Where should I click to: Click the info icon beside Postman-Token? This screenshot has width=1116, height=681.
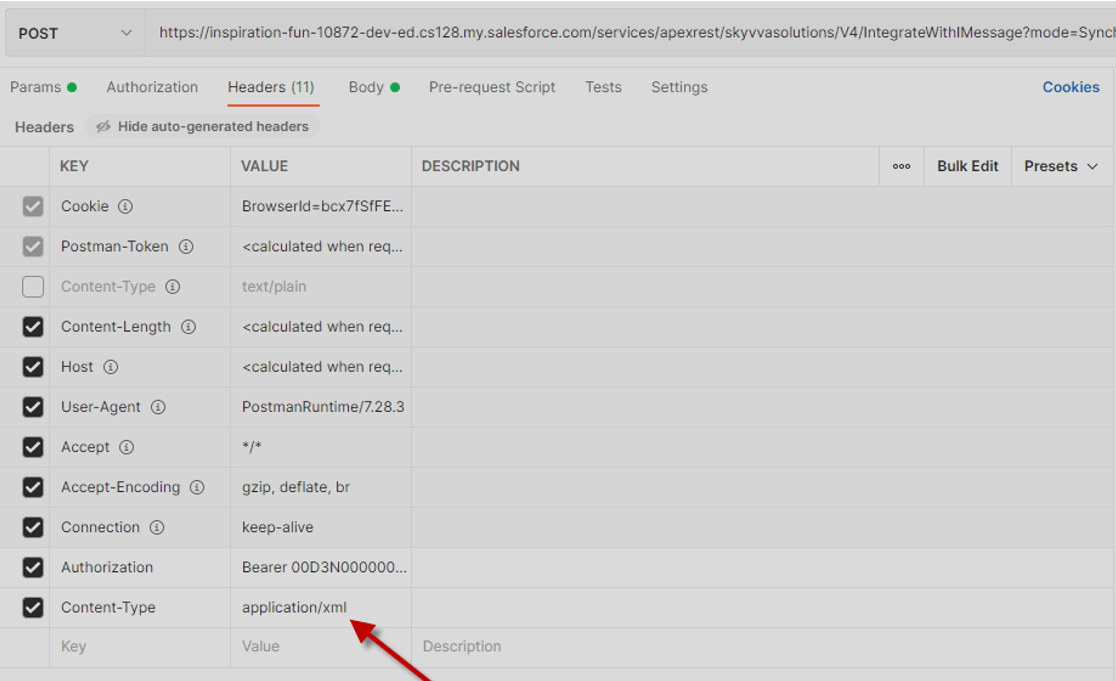pyautogui.click(x=185, y=247)
